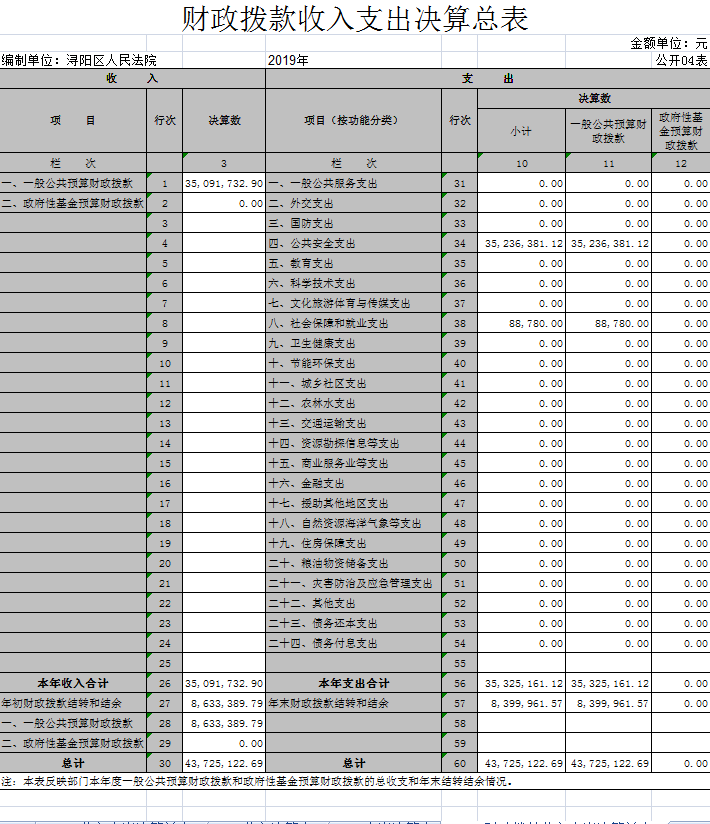Click the 政府性基金预算财政拨款 column header
Image resolution: width=710 pixels, height=824 pixels.
click(x=681, y=131)
